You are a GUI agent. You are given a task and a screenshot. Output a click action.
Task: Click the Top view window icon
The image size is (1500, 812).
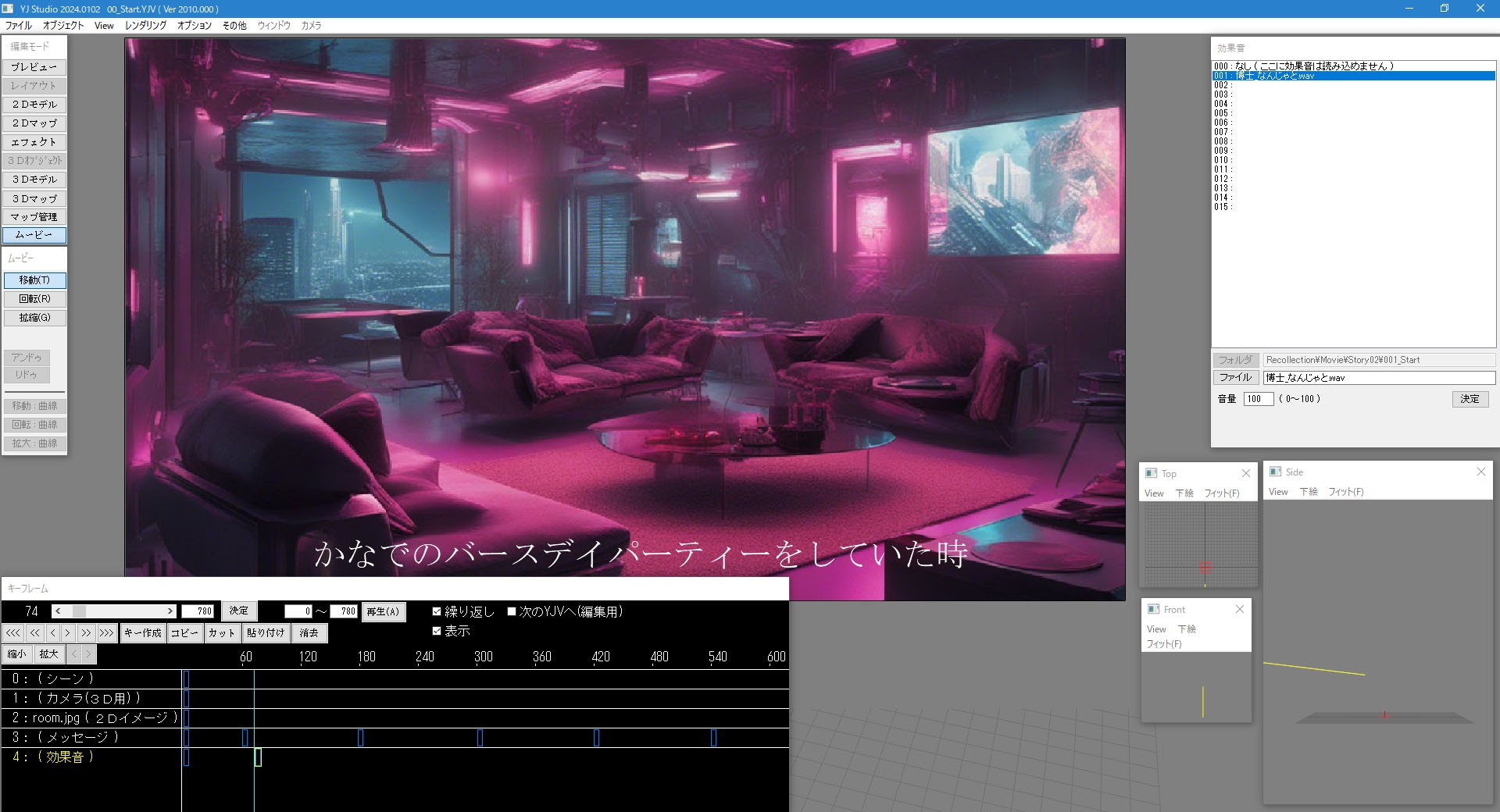[x=1152, y=473]
